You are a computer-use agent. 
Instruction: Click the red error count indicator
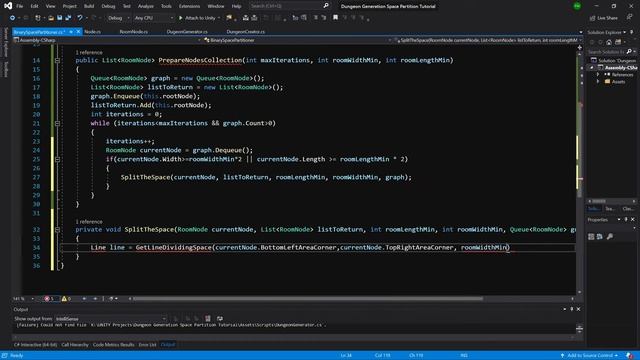[x=49, y=299]
